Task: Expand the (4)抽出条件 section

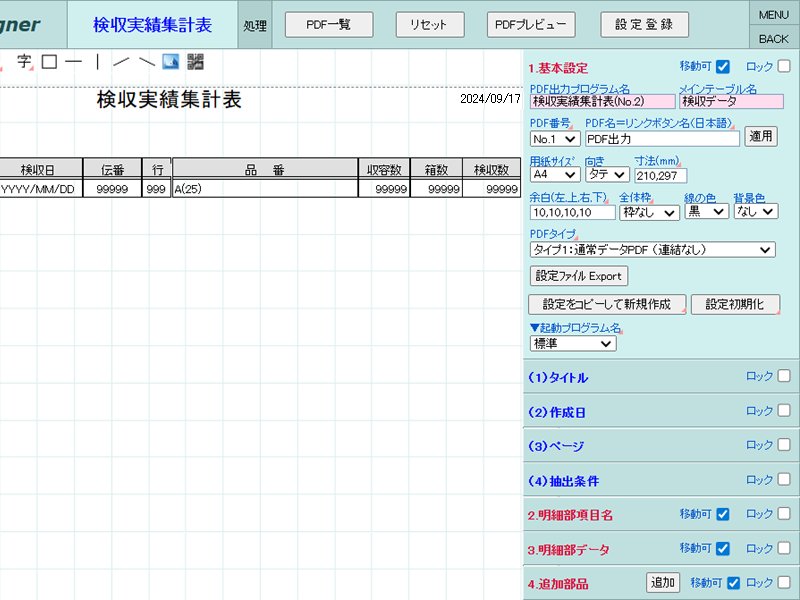Action: click(563, 481)
